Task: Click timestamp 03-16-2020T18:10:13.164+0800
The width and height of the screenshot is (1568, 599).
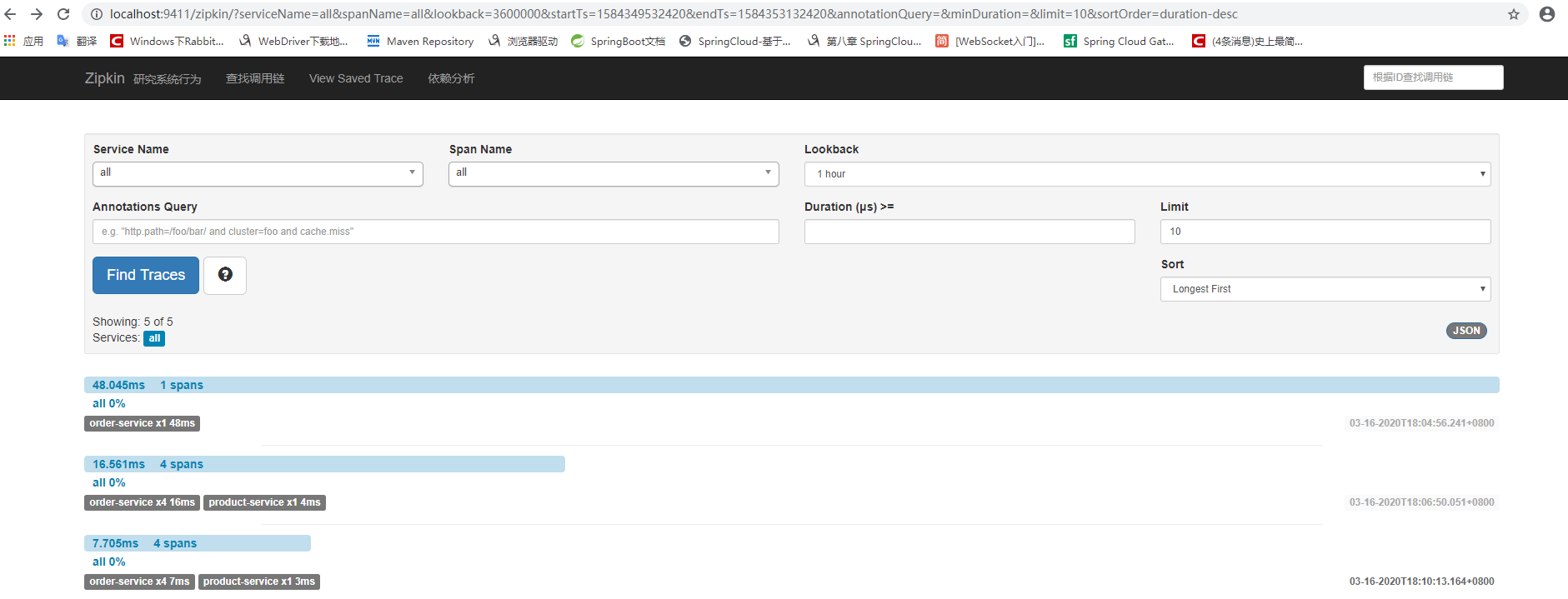Action: pos(1421,582)
